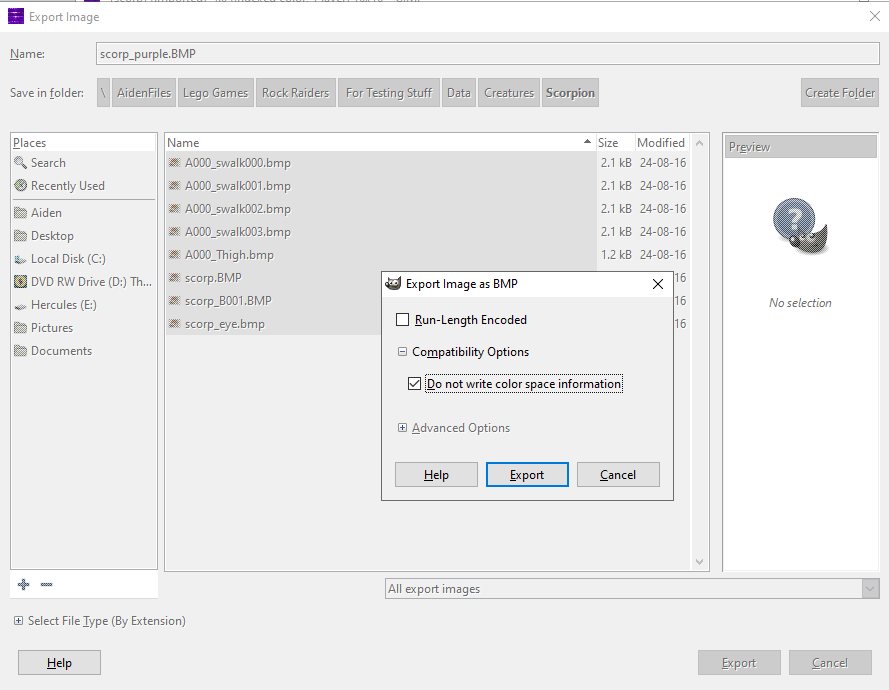The height and width of the screenshot is (690, 889).
Task: Select the DVD RW Drive (D:) icon
Action: click(20, 282)
